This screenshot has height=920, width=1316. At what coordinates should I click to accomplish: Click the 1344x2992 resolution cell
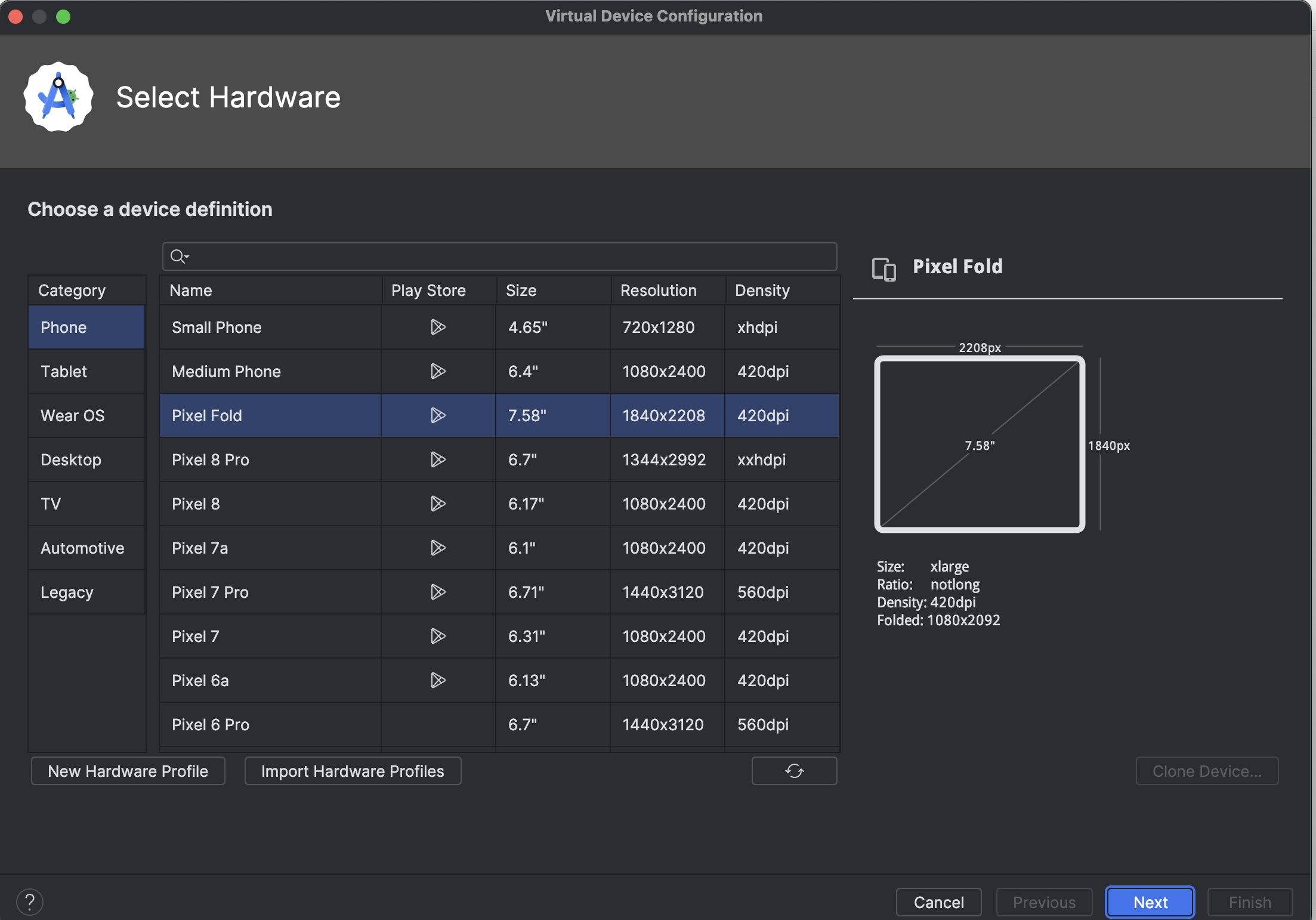pyautogui.click(x=668, y=459)
